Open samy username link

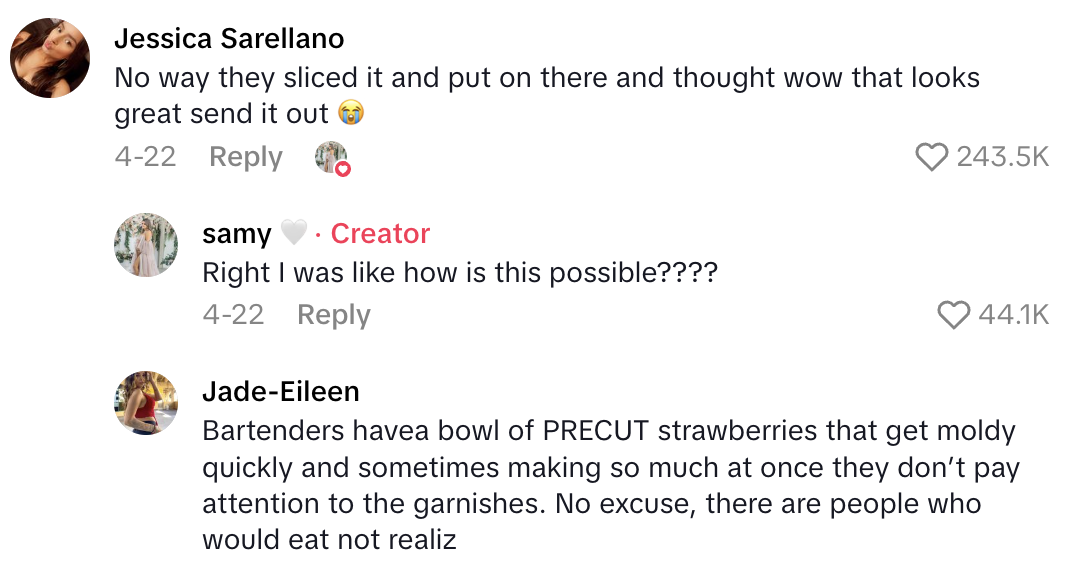(236, 234)
